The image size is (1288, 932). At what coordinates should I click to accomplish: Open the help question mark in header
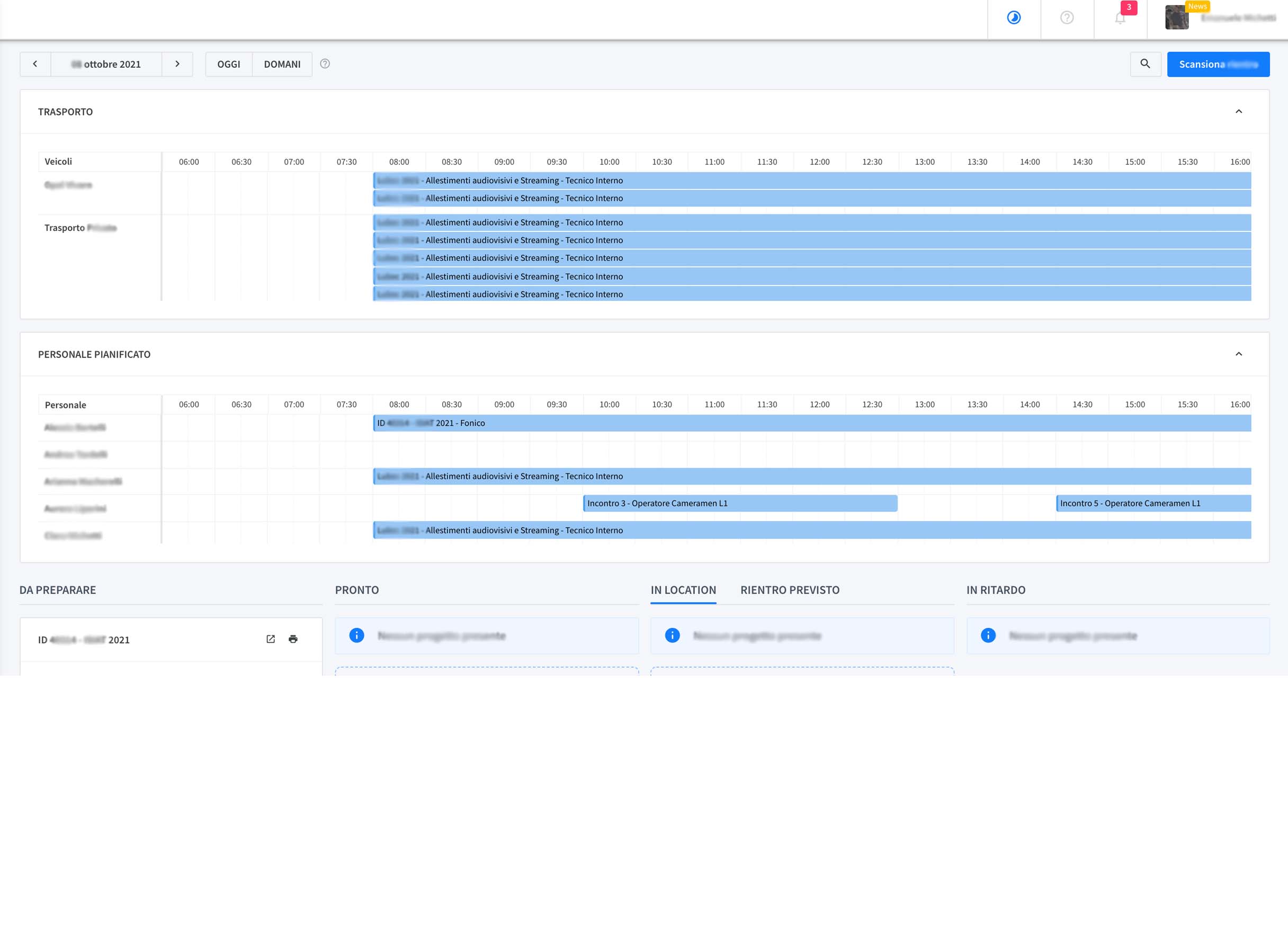pyautogui.click(x=1067, y=17)
